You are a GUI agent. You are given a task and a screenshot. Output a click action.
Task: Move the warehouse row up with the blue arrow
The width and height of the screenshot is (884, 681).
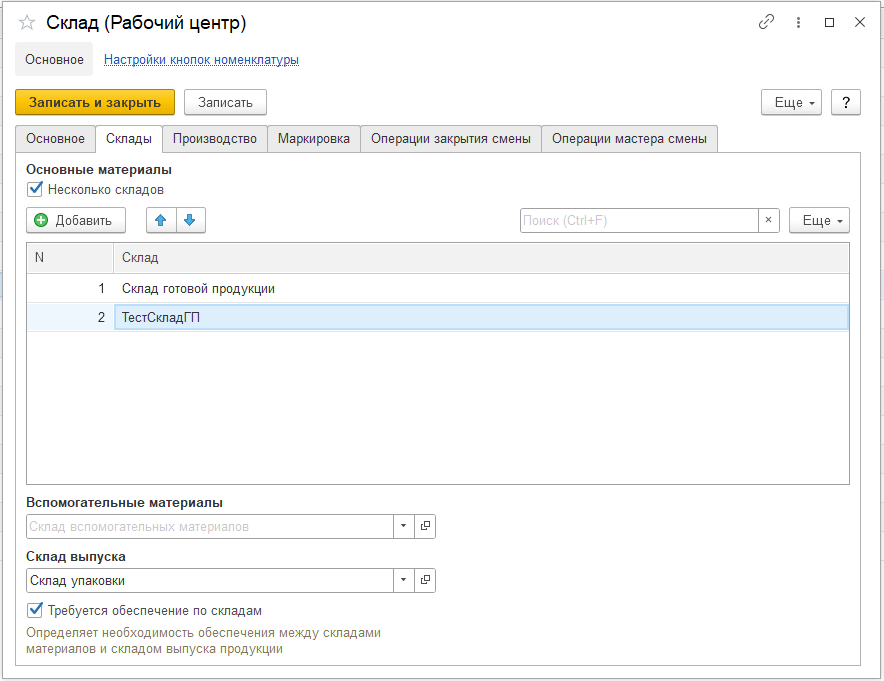point(161,220)
